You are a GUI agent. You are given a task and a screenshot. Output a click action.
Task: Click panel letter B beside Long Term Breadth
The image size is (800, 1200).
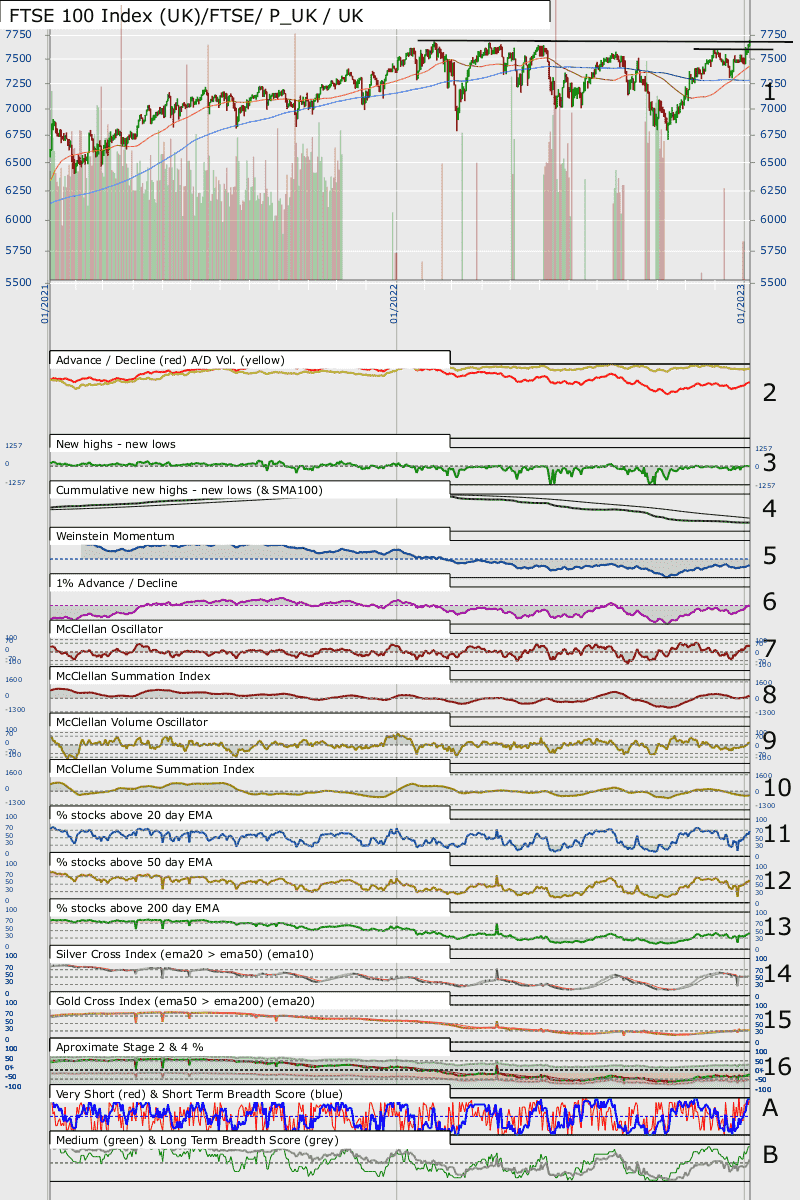click(770, 1154)
